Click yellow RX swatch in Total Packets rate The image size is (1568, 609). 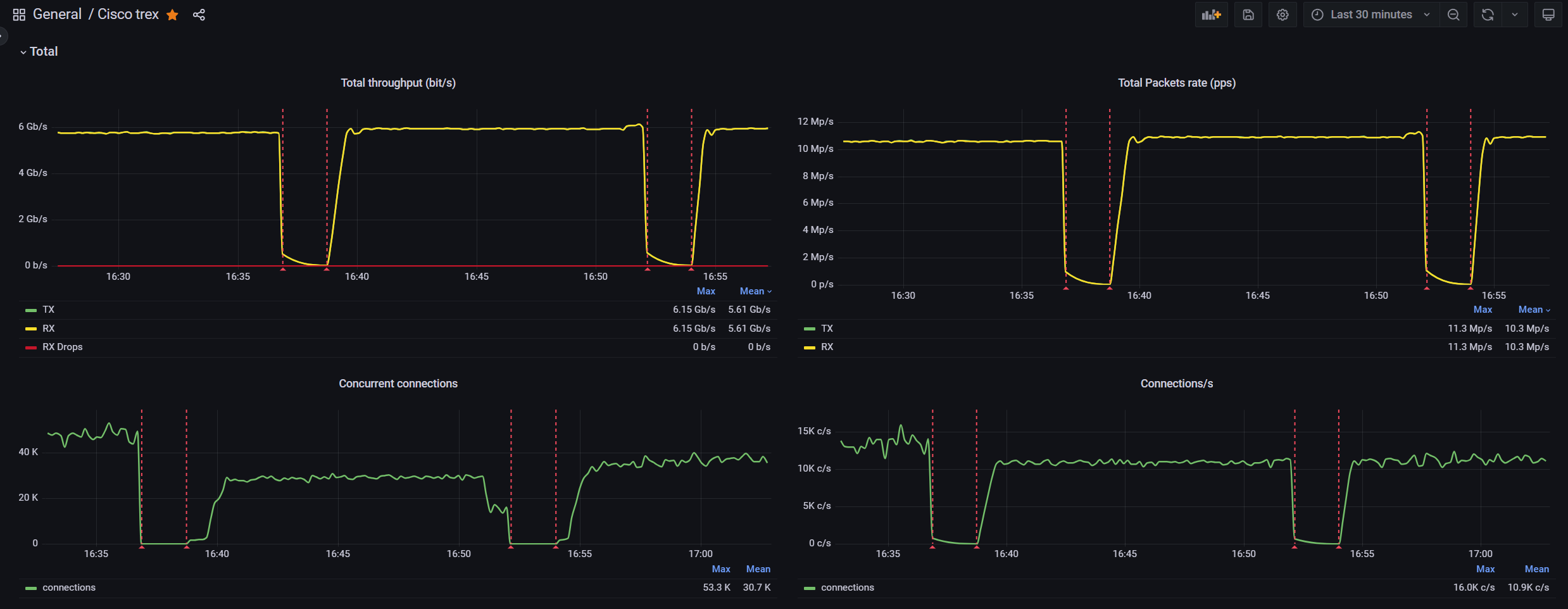coord(810,348)
